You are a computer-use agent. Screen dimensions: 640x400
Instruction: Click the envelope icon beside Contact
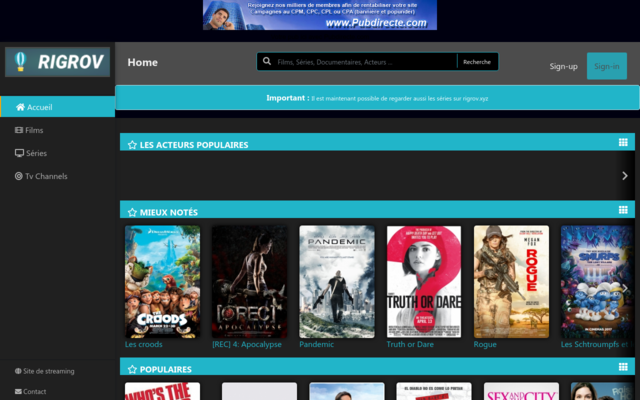(x=18, y=391)
